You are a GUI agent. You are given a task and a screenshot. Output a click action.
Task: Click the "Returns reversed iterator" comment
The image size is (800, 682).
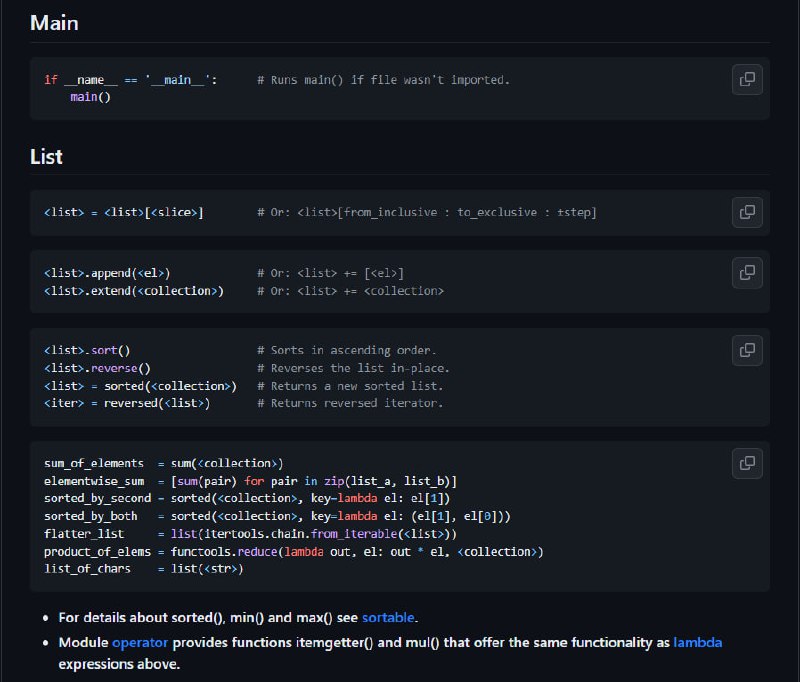click(351, 403)
